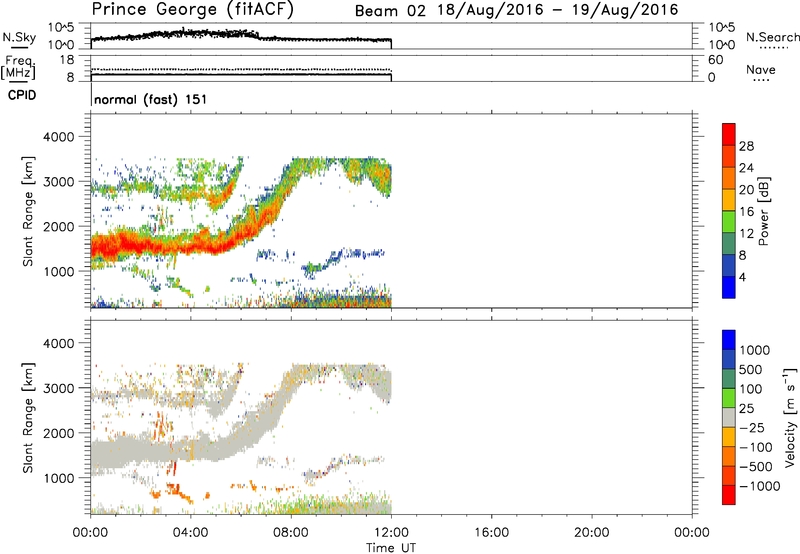This screenshot has width=800, height=554.
Task: Select the 'Beam 02' label
Action: pyautogui.click(x=390, y=11)
